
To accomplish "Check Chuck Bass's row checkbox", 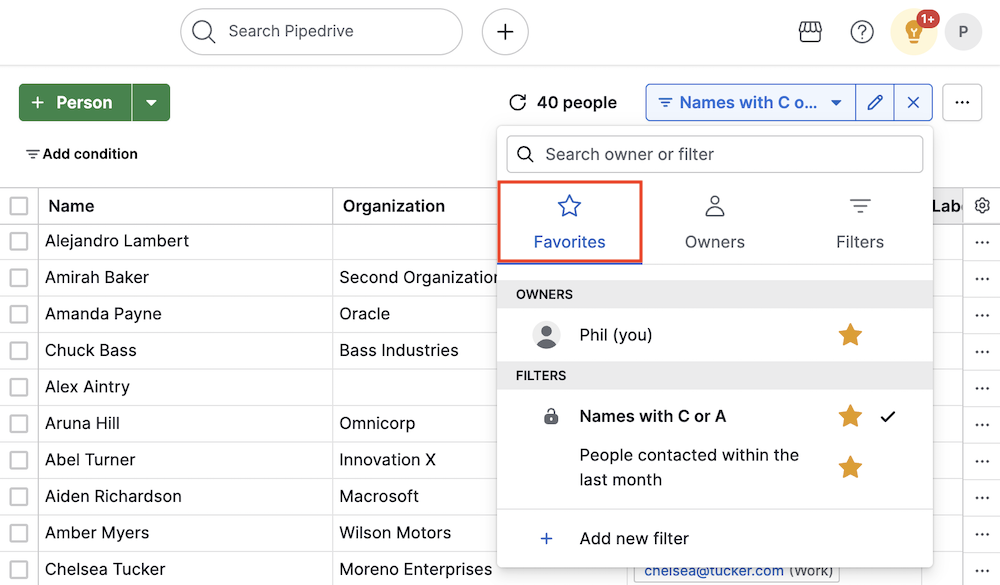I will tap(19, 350).
